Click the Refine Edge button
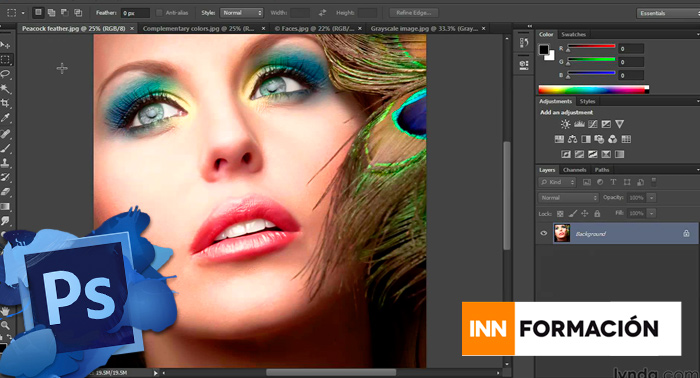The width and height of the screenshot is (700, 378). click(413, 13)
